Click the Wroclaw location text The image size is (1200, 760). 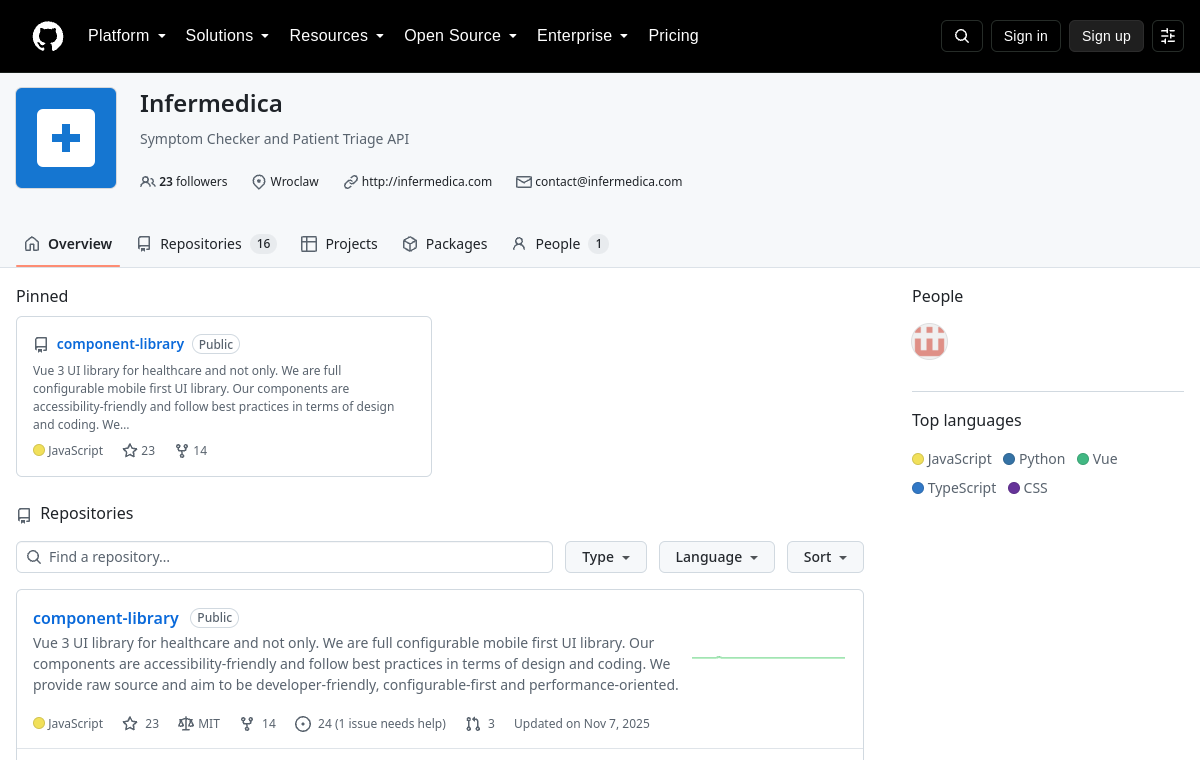click(x=294, y=182)
